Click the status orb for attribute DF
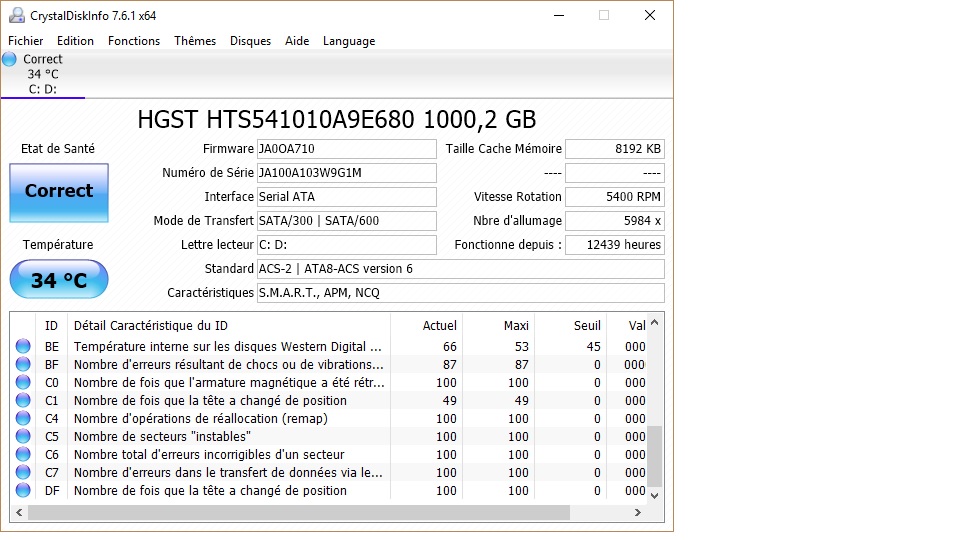The width and height of the screenshot is (960, 540). [23, 490]
